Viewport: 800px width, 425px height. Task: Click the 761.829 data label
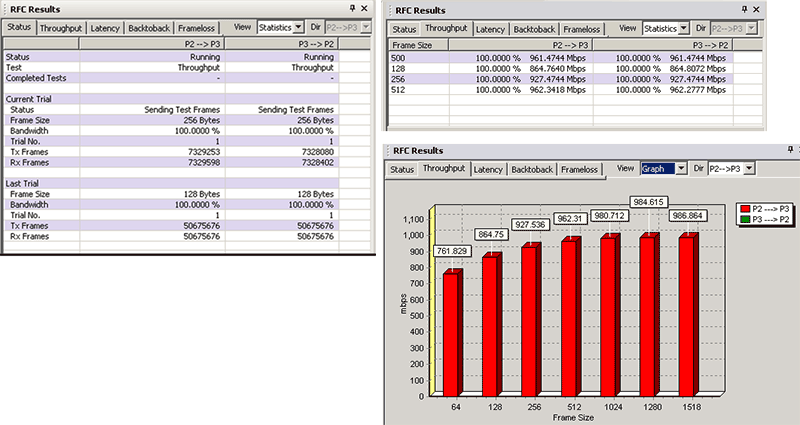point(453,251)
